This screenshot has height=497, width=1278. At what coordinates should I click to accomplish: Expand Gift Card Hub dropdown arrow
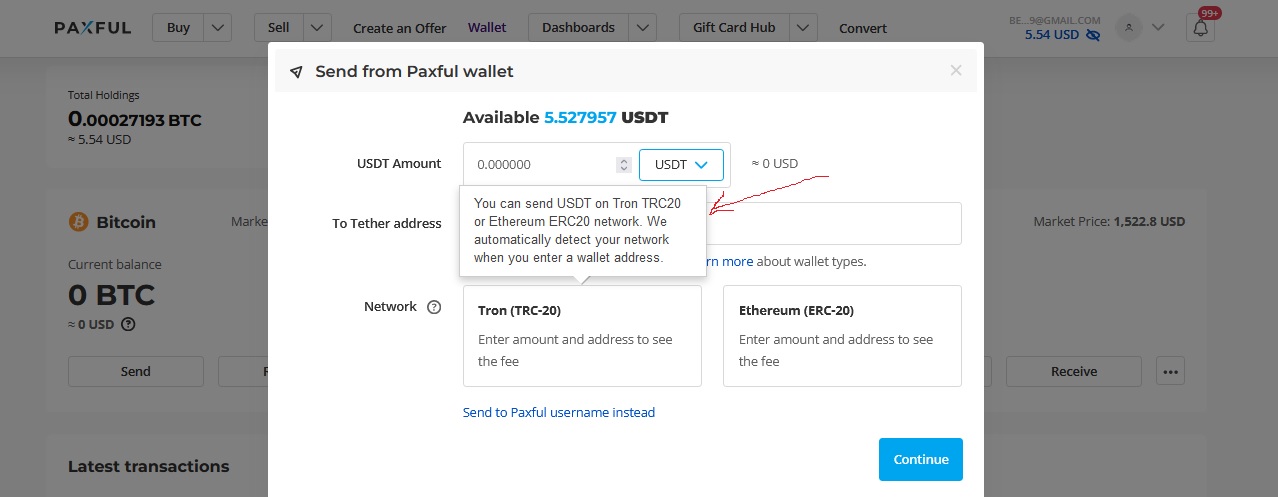tap(803, 28)
